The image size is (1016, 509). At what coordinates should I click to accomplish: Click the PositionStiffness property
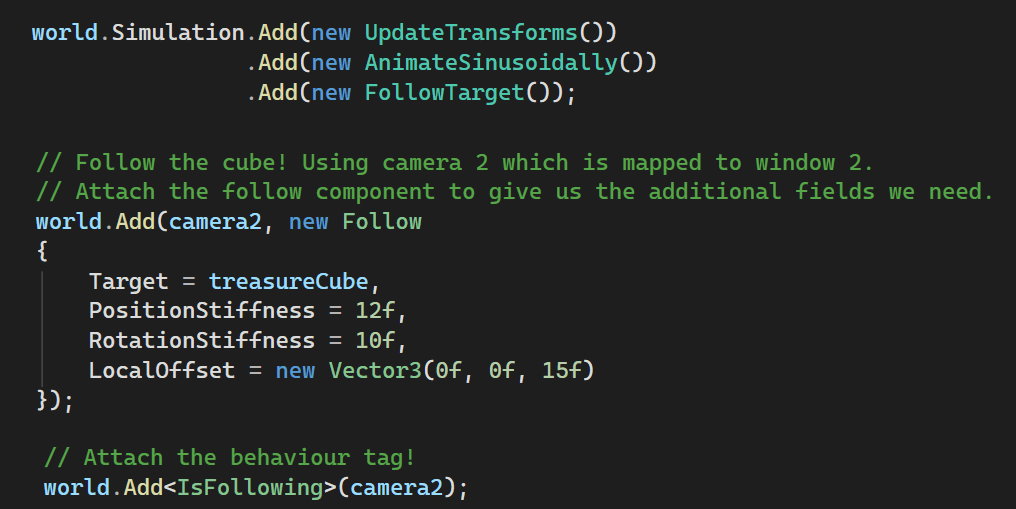[x=201, y=311]
